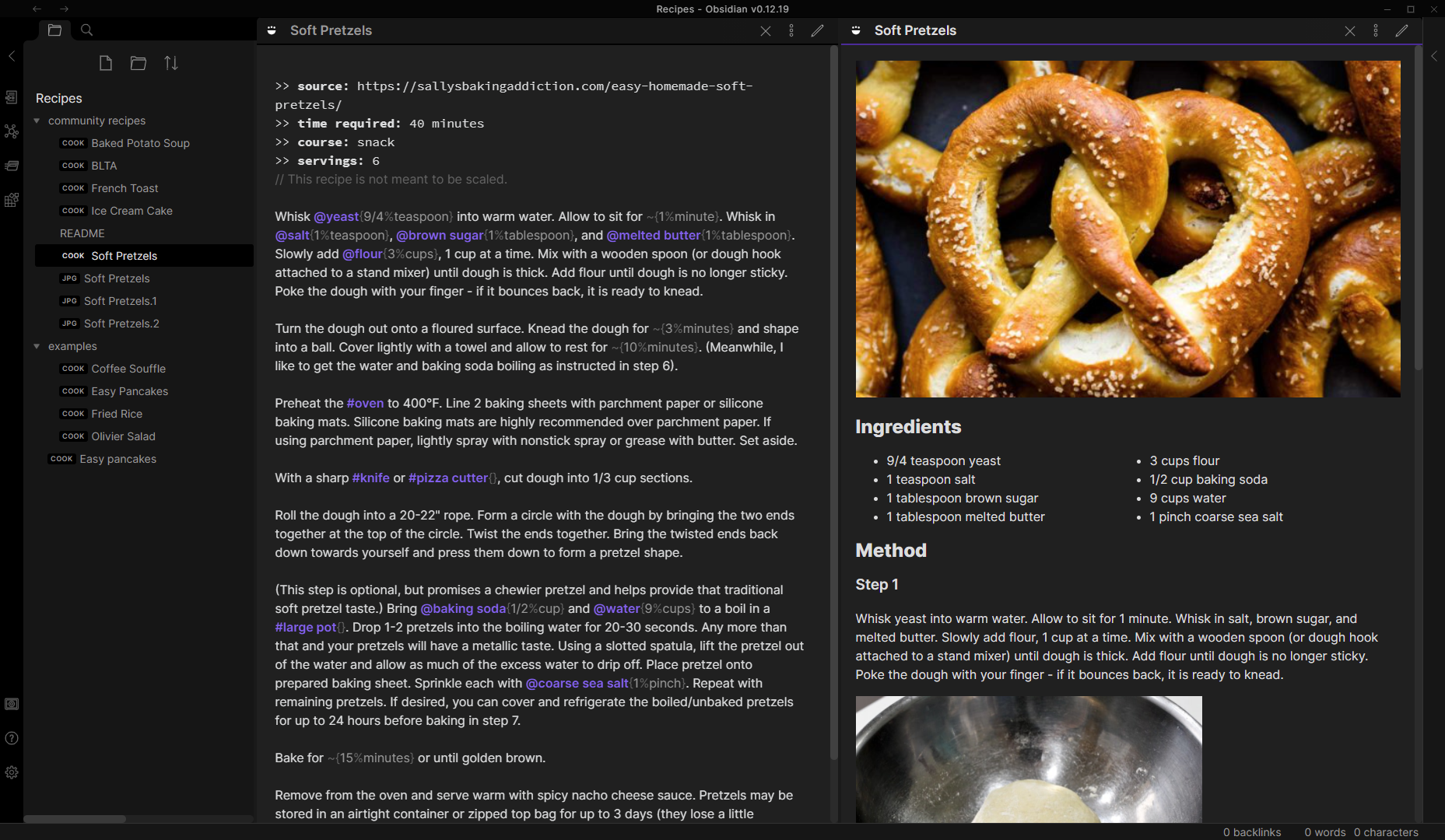Open Baked Potato Soup recipe

(x=144, y=143)
